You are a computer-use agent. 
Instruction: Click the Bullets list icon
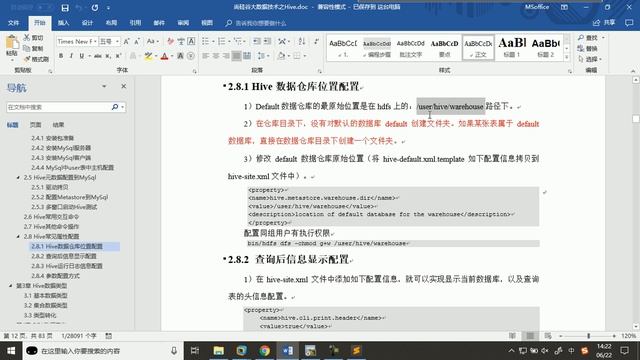[x=207, y=41]
